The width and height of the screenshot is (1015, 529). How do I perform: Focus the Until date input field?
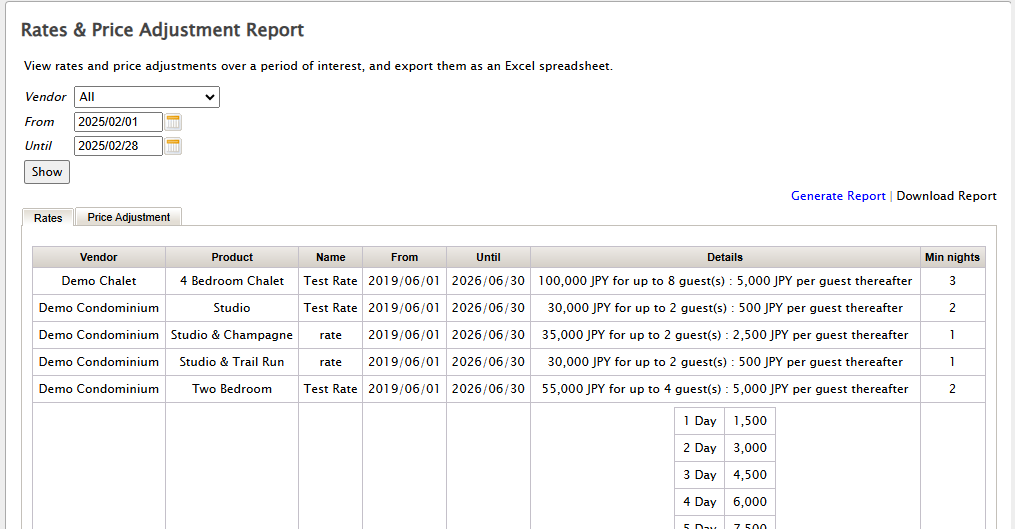(118, 146)
